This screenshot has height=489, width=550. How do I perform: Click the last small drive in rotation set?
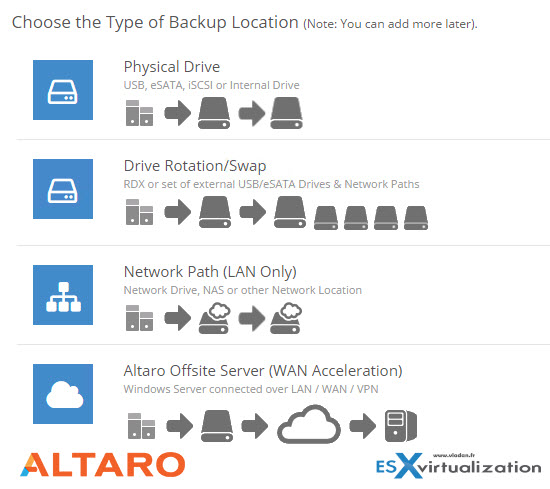tap(416, 218)
